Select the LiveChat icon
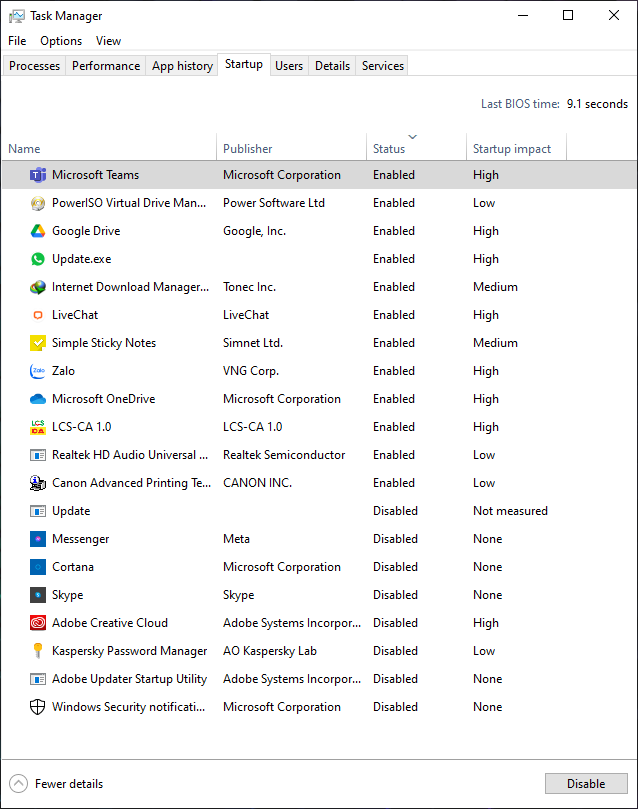This screenshot has width=638, height=809. pos(38,315)
